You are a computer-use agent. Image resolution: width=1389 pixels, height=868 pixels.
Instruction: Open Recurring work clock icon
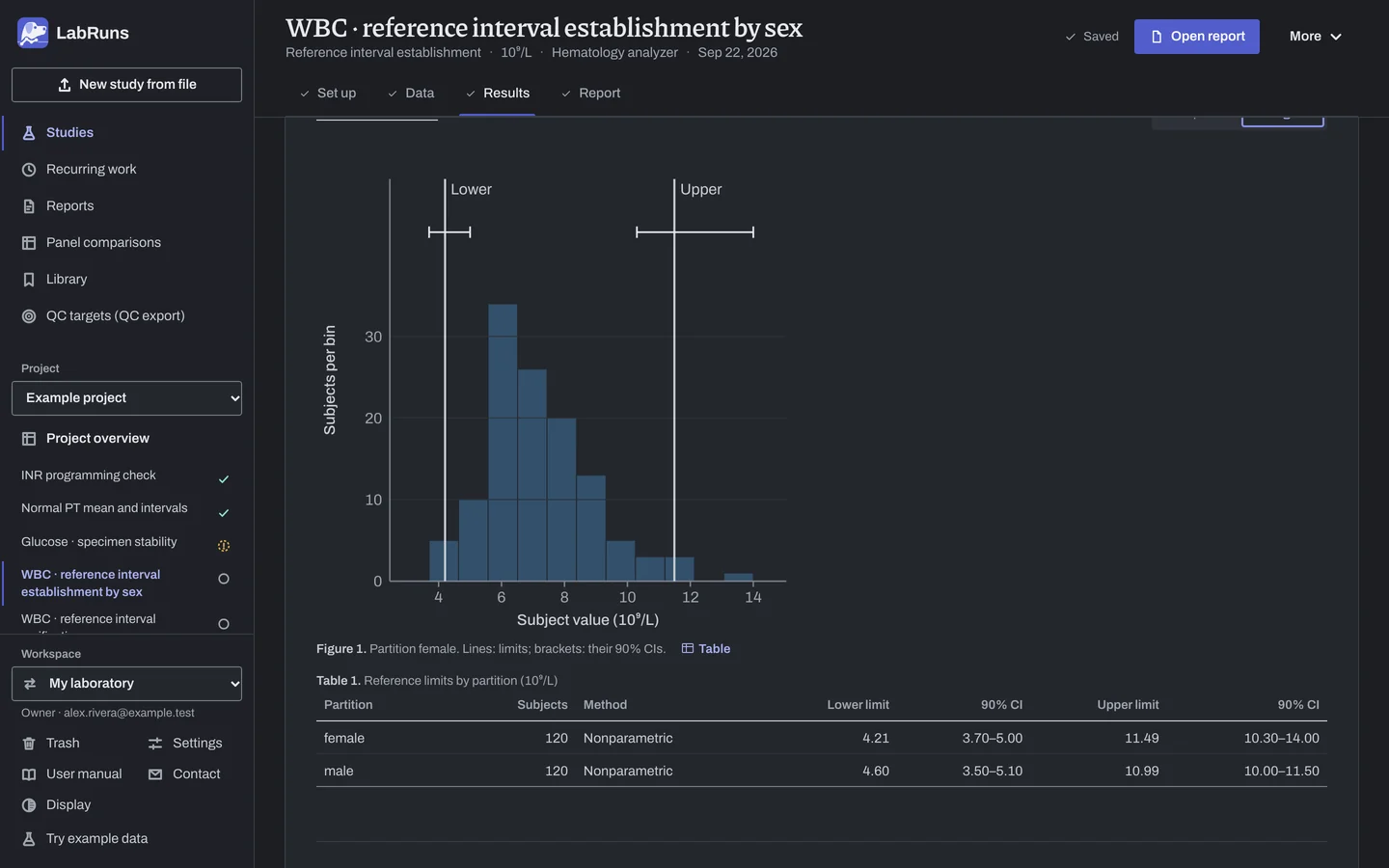pyautogui.click(x=29, y=170)
